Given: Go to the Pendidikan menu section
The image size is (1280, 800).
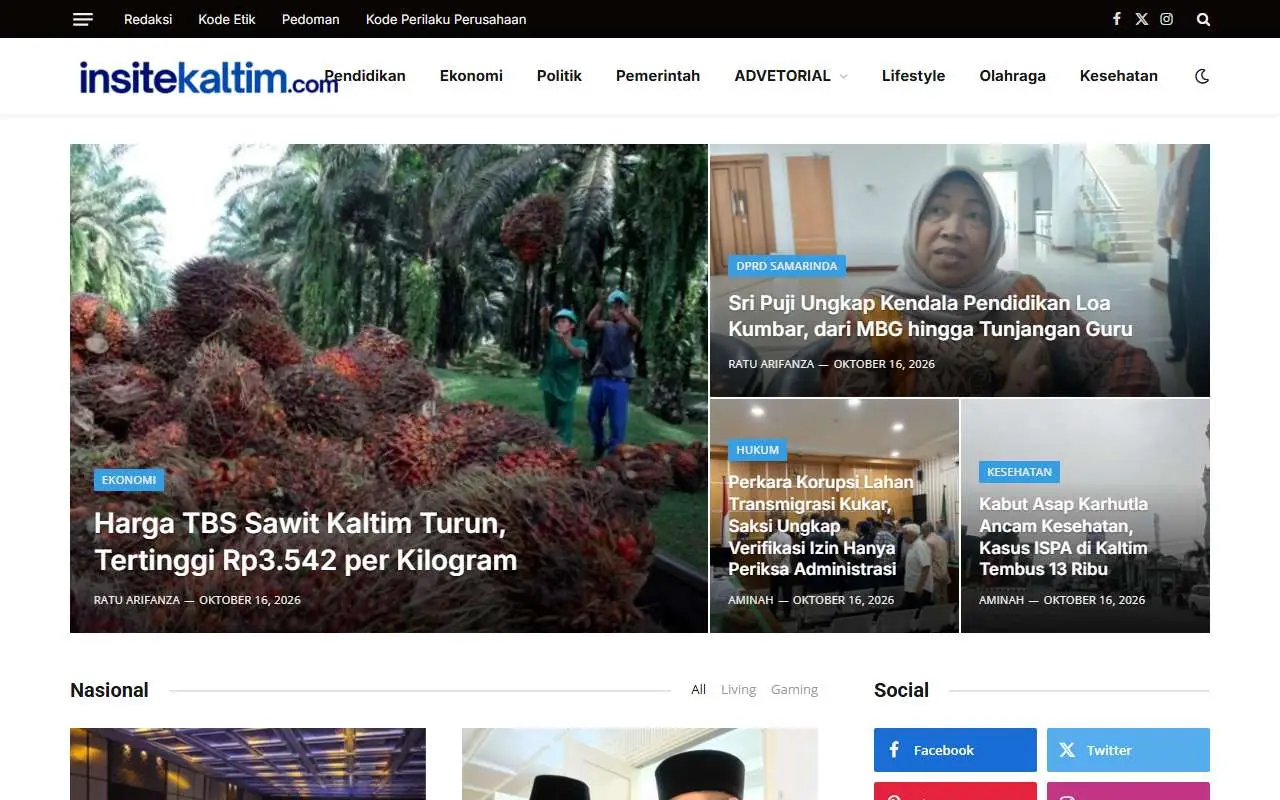Looking at the screenshot, I should 365,76.
